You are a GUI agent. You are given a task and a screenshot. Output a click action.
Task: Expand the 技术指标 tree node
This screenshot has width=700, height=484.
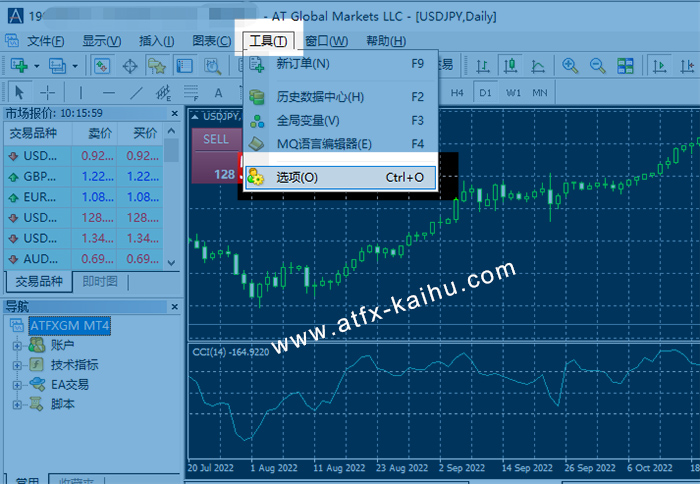tap(17, 365)
